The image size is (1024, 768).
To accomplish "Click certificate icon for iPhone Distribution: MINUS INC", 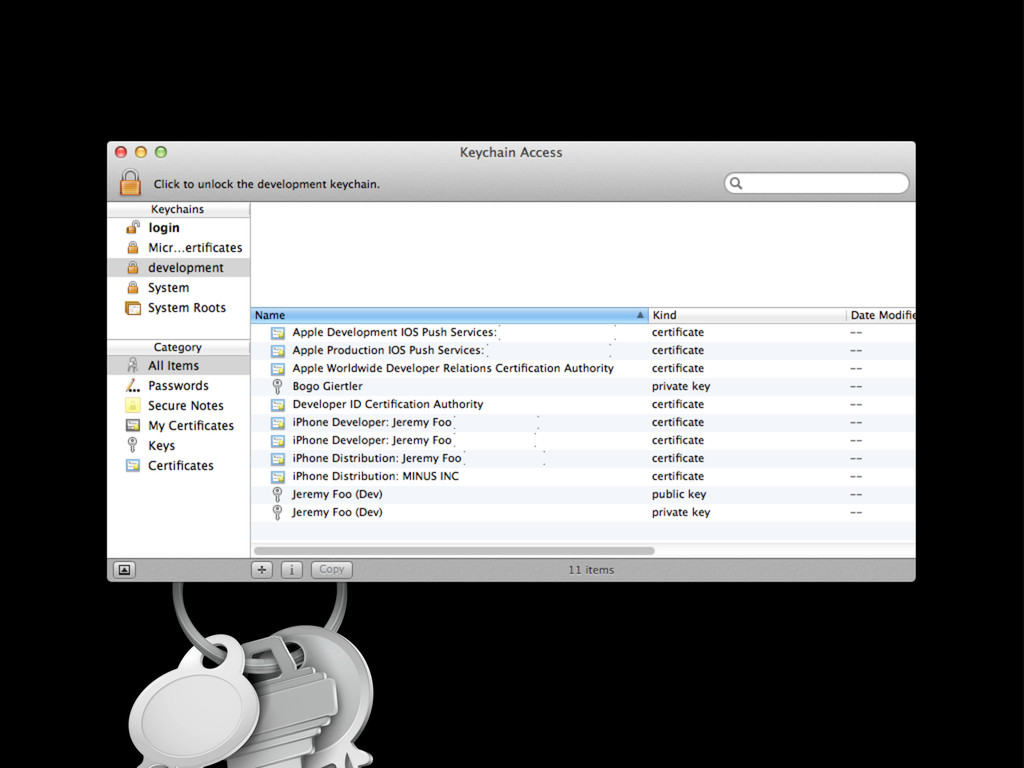I will click(x=278, y=477).
